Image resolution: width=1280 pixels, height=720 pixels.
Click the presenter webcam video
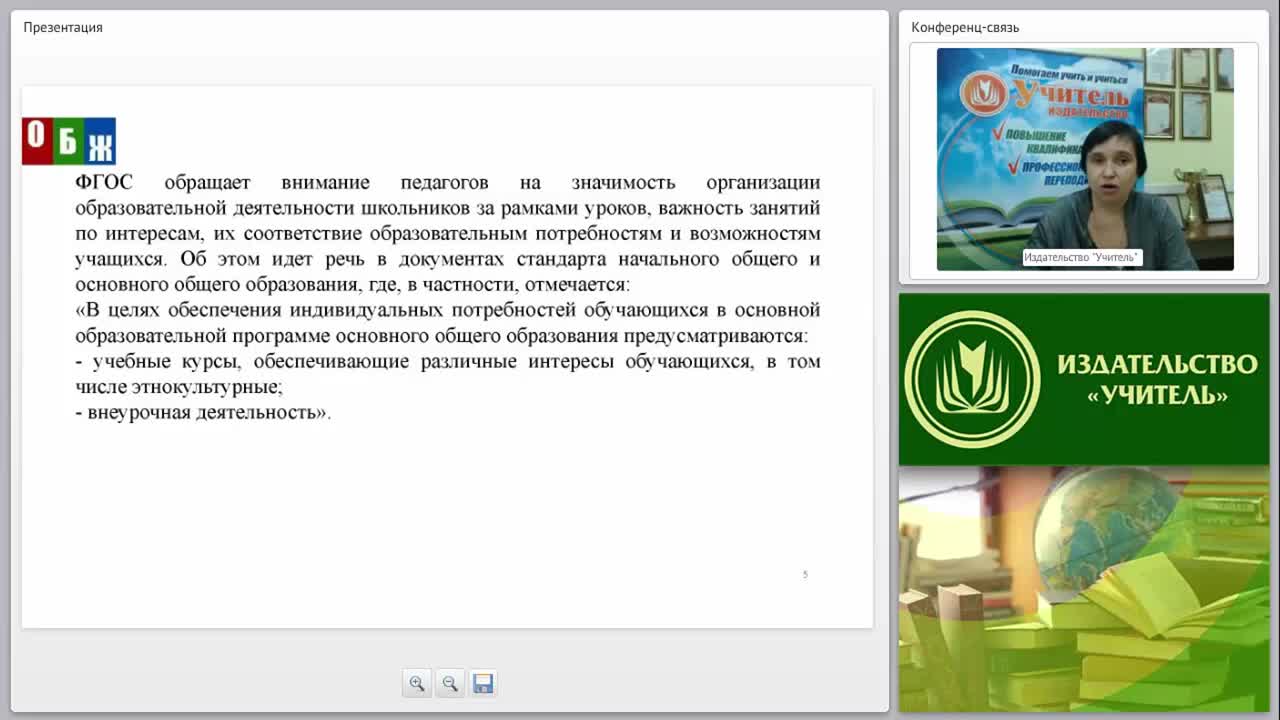point(1085,159)
